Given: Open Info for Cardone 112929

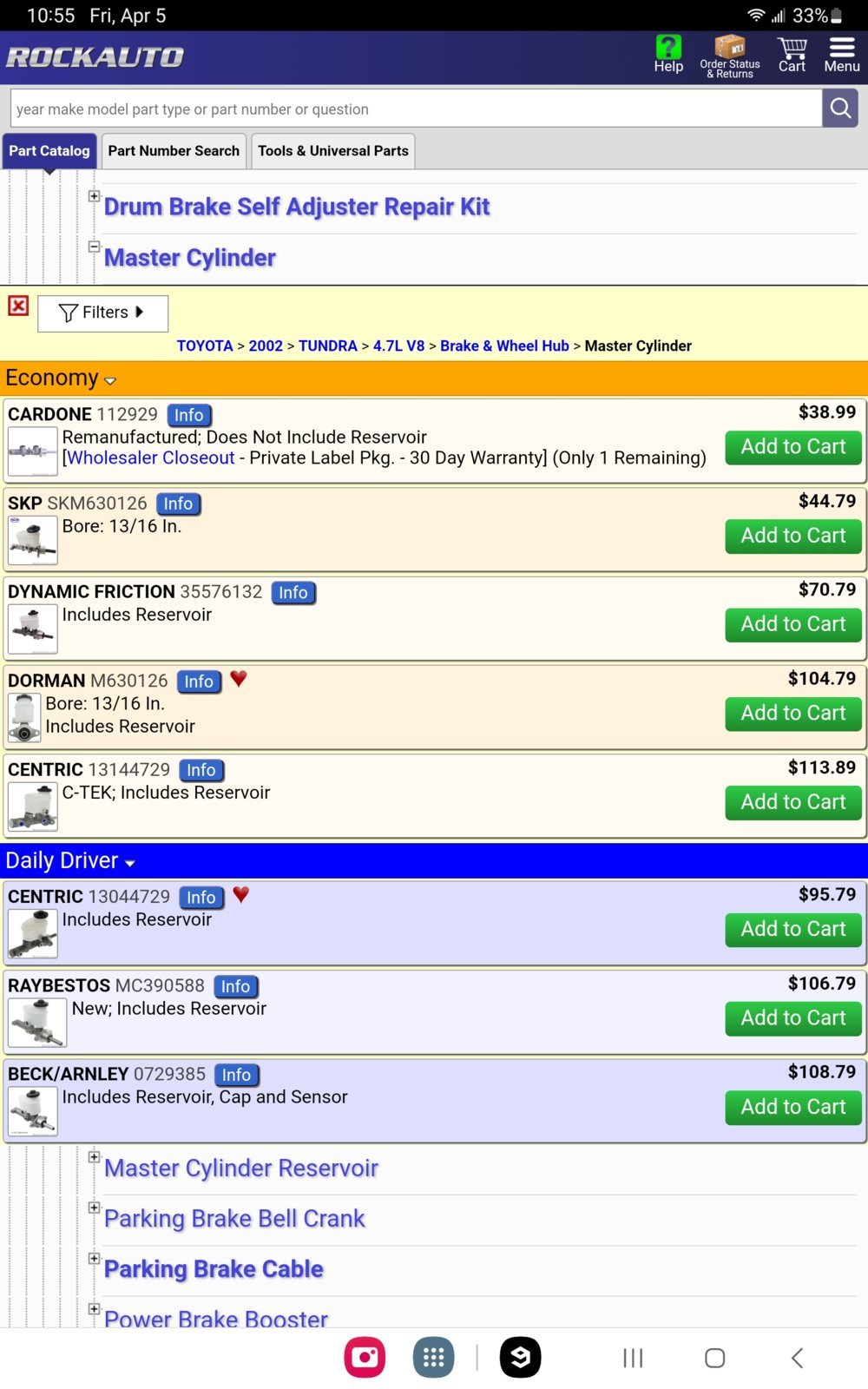Looking at the screenshot, I should coord(188,415).
